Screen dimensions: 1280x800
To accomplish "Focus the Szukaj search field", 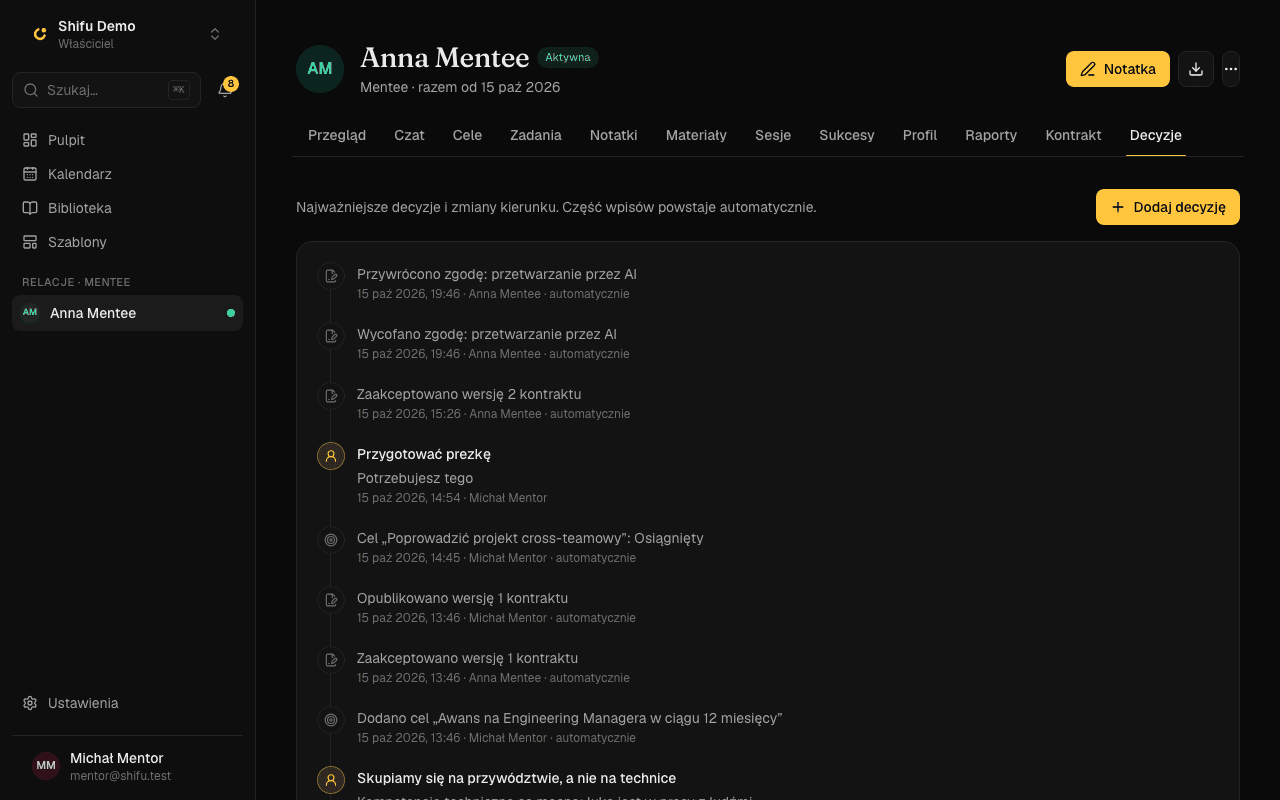I will (106, 90).
